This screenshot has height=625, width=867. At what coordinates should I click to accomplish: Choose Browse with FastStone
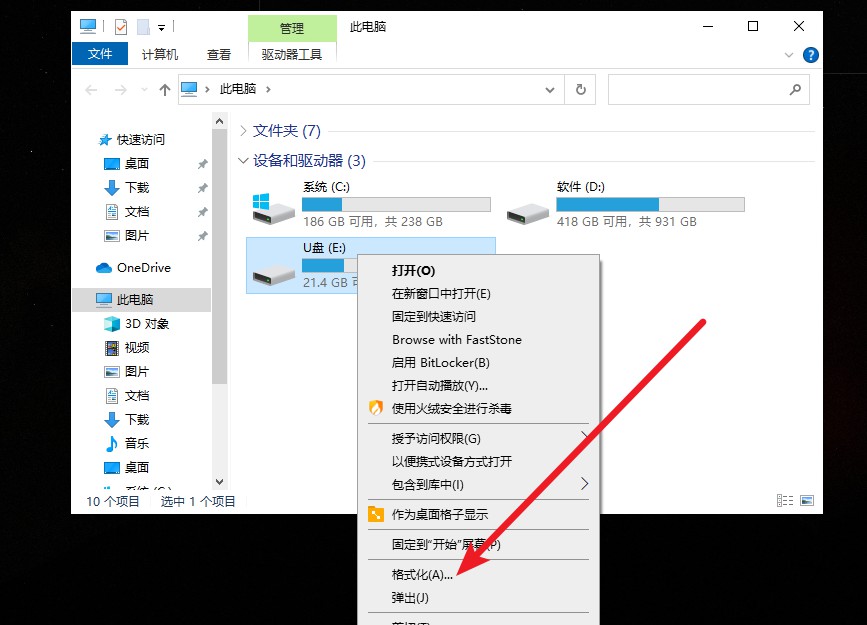[x=478, y=340]
